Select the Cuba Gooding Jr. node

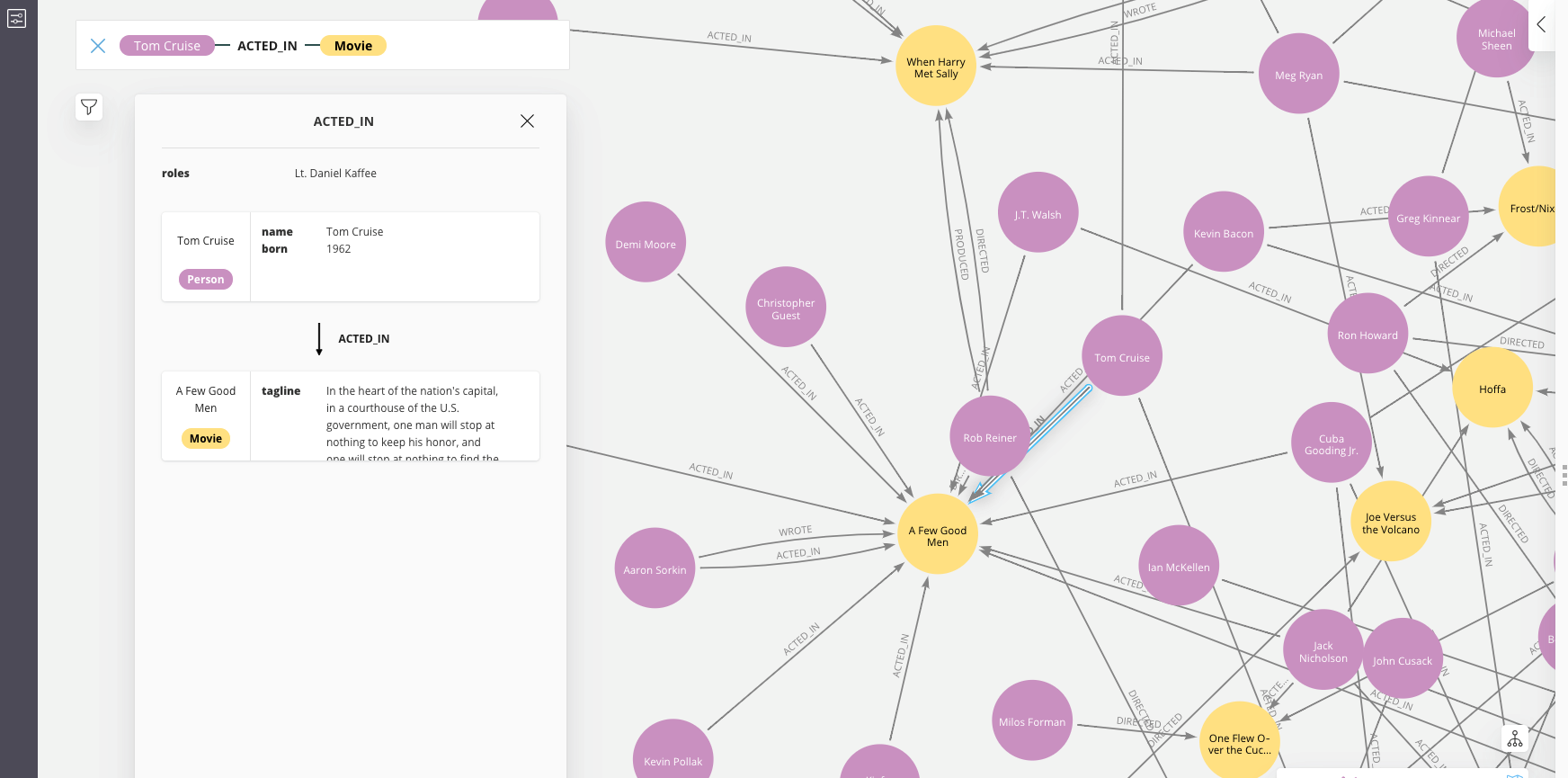coord(1332,443)
